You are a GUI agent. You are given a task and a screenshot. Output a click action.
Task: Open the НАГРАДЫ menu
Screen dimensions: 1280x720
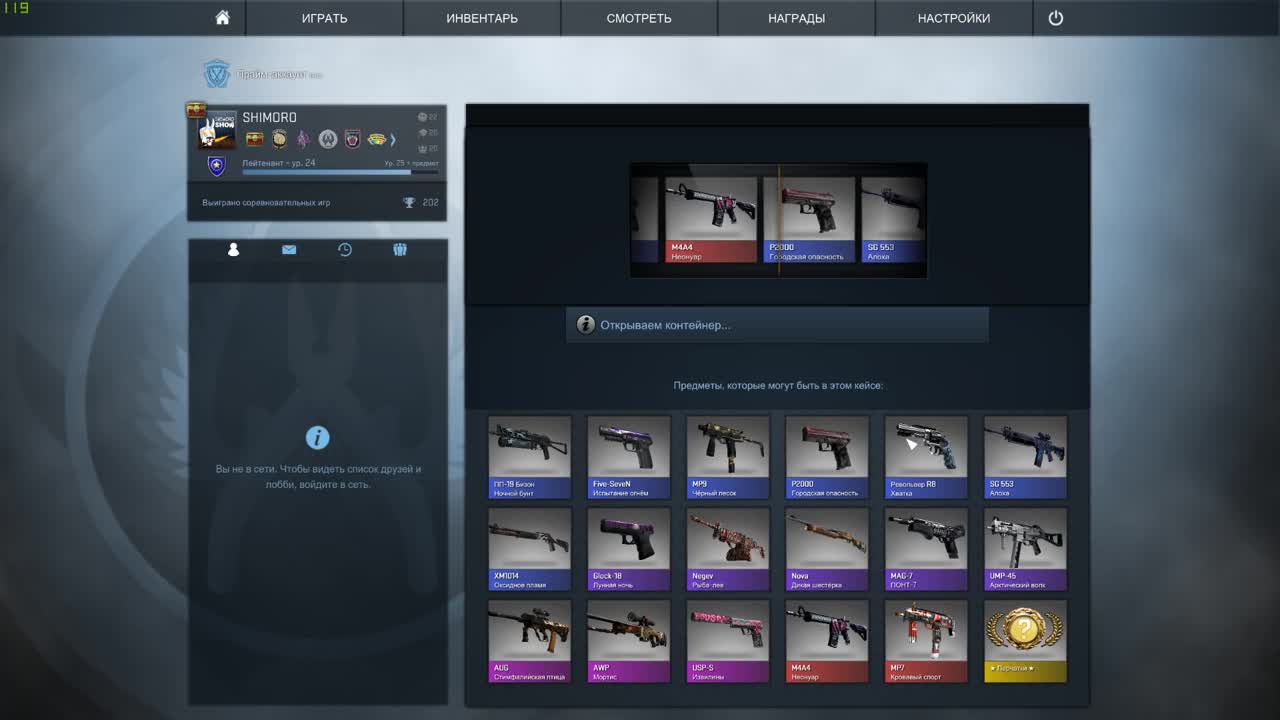point(796,18)
